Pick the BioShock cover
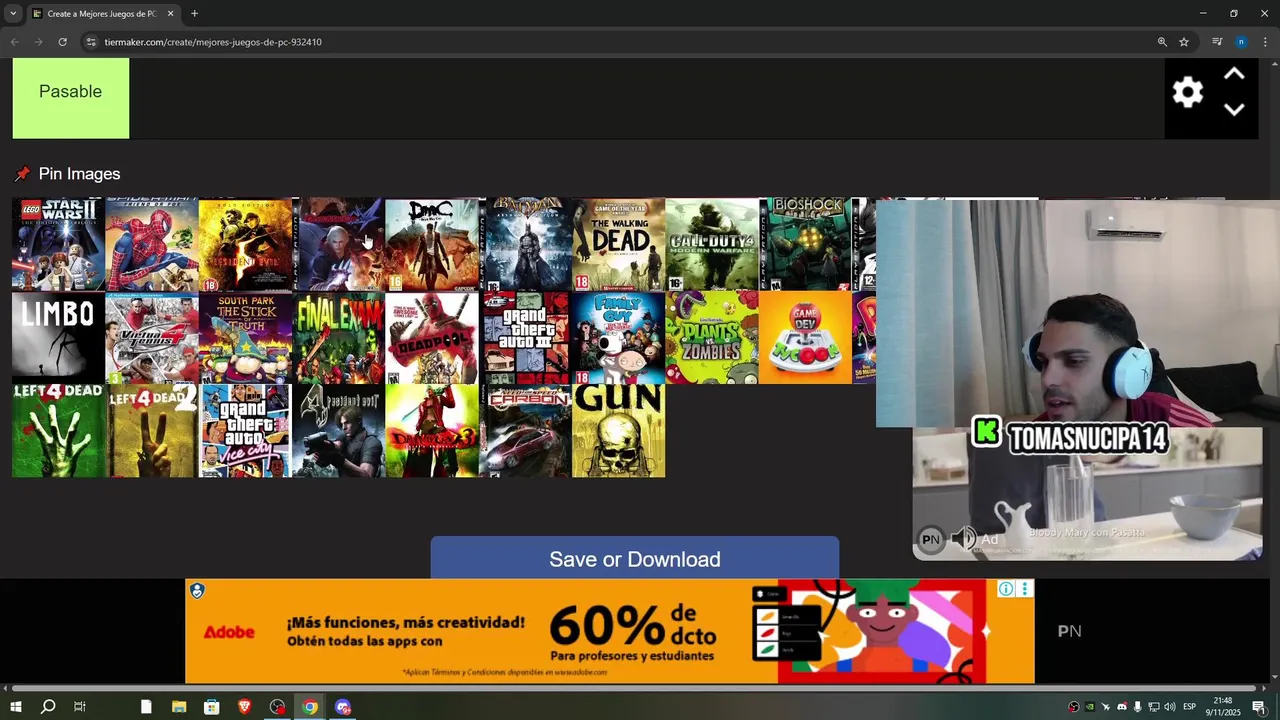The width and height of the screenshot is (1280, 720). (805, 244)
